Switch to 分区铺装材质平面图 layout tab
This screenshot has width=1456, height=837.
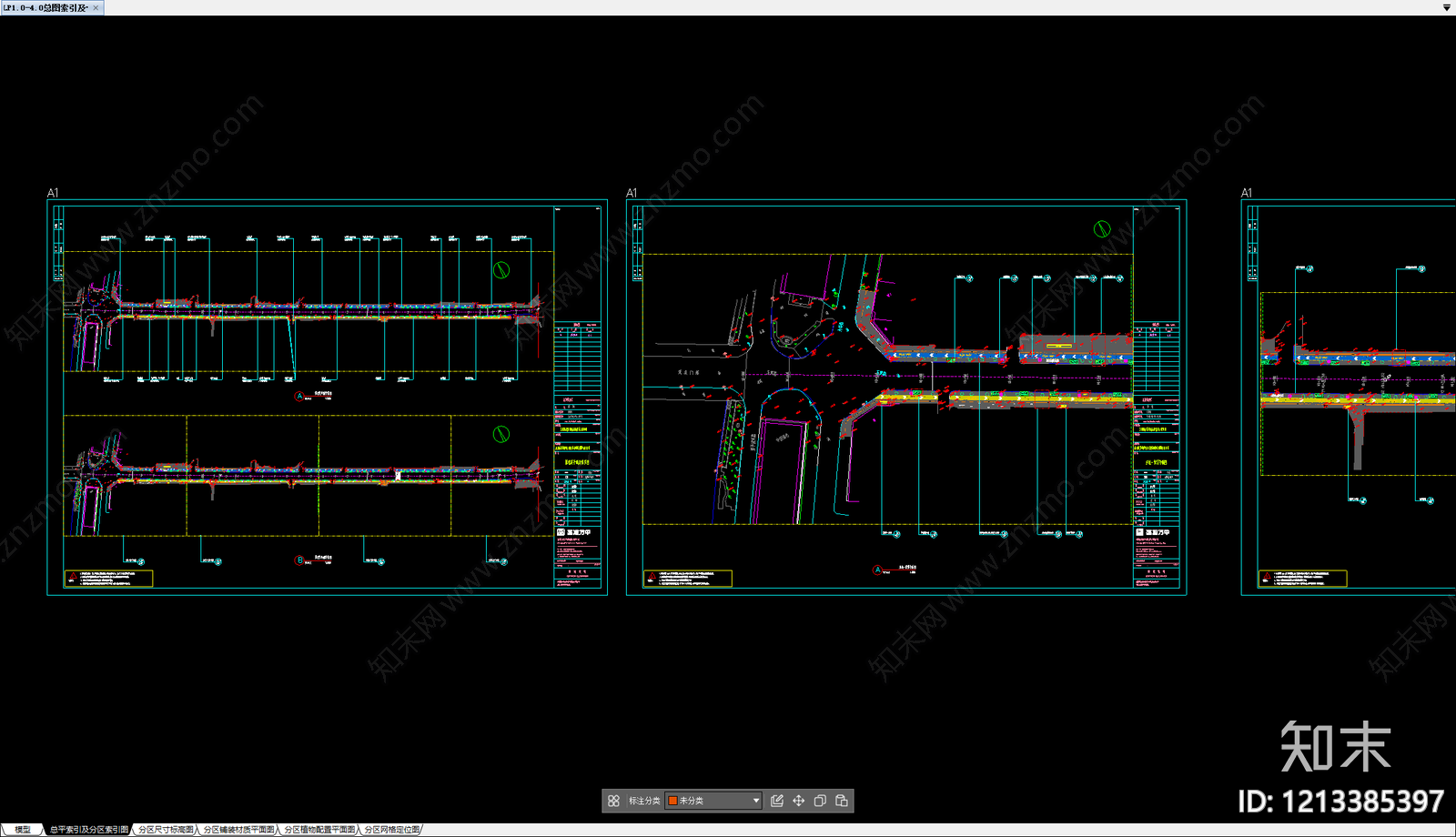tap(238, 830)
